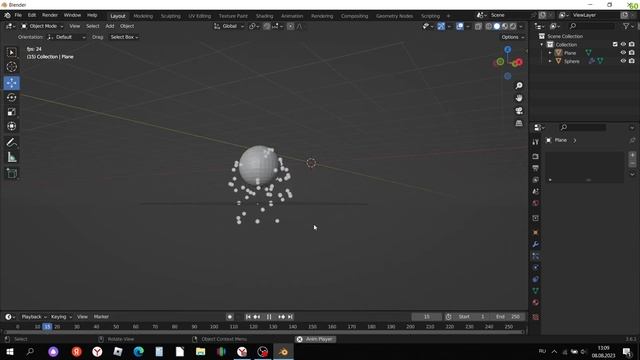Switch to solid viewport shading
The height and width of the screenshot is (360, 640).
click(496, 26)
